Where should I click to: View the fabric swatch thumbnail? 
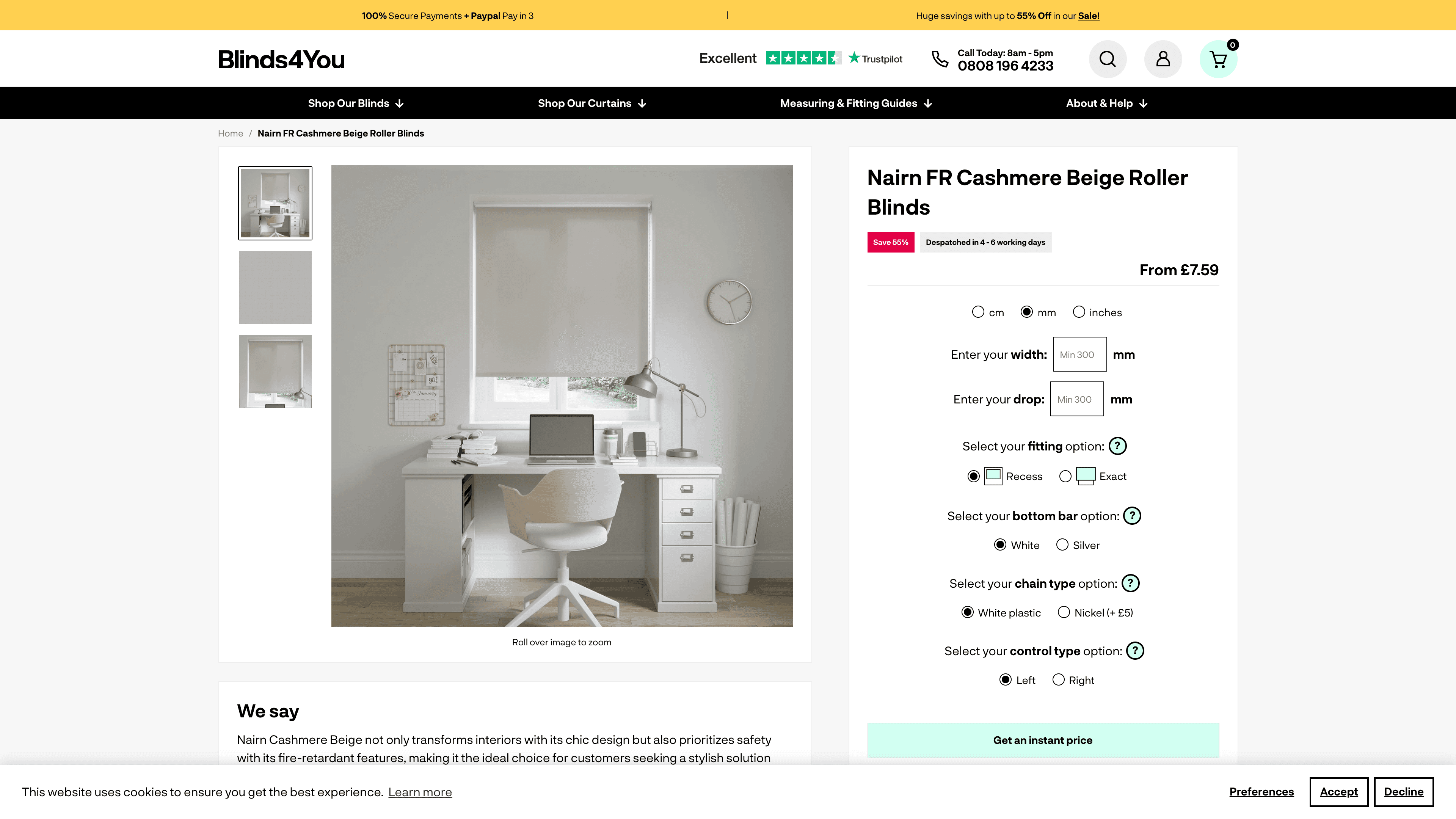point(275,287)
